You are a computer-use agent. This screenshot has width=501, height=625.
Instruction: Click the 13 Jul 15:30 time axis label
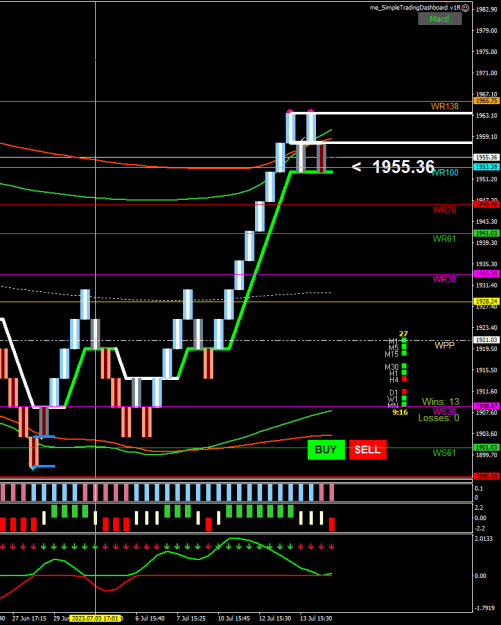point(316,619)
